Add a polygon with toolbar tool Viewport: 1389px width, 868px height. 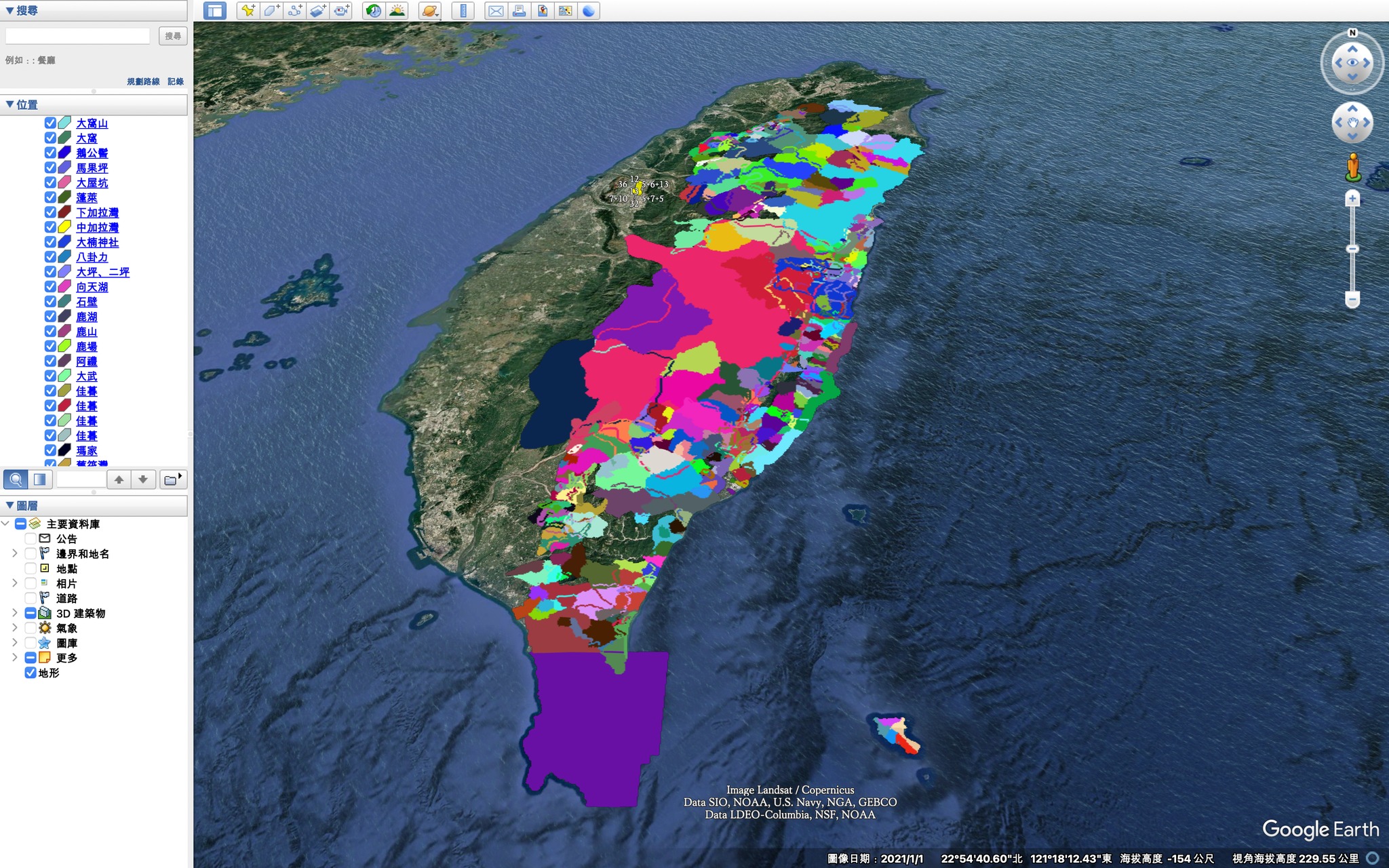pyautogui.click(x=271, y=11)
